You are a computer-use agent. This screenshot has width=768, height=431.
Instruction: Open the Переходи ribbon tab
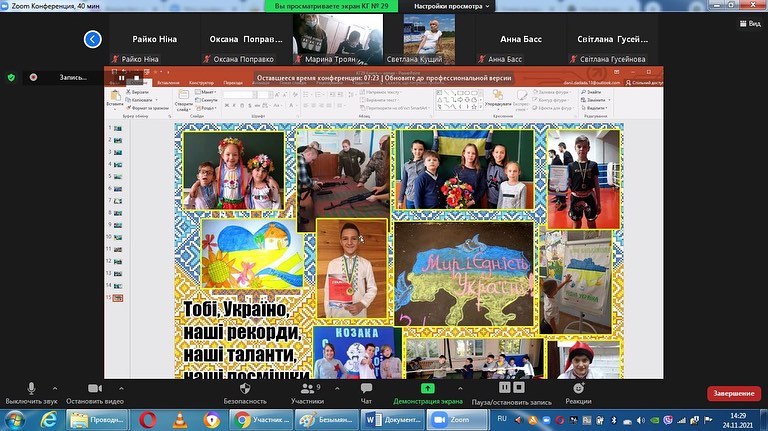click(x=233, y=83)
